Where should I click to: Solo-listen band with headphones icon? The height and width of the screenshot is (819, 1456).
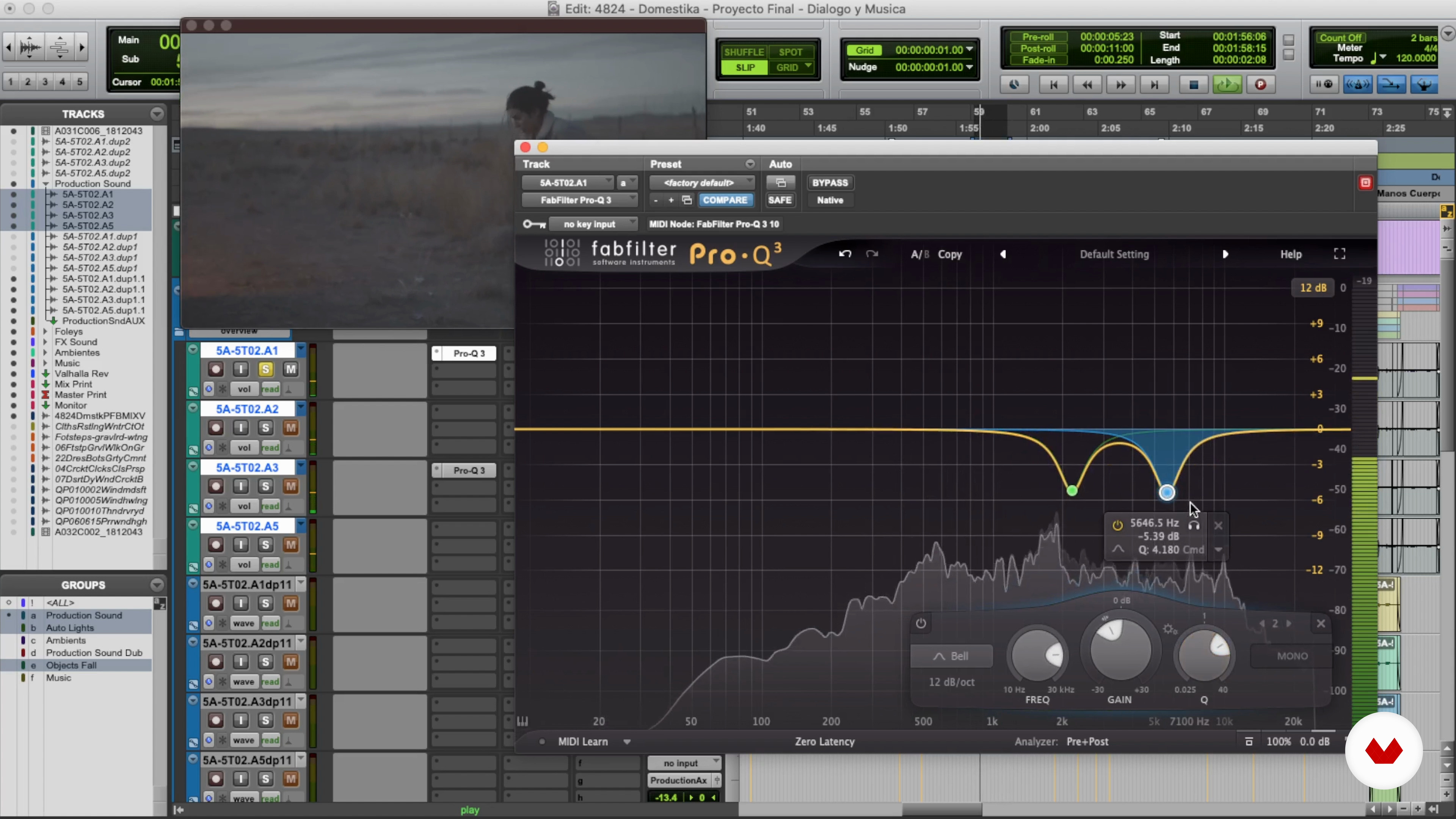(x=1194, y=525)
